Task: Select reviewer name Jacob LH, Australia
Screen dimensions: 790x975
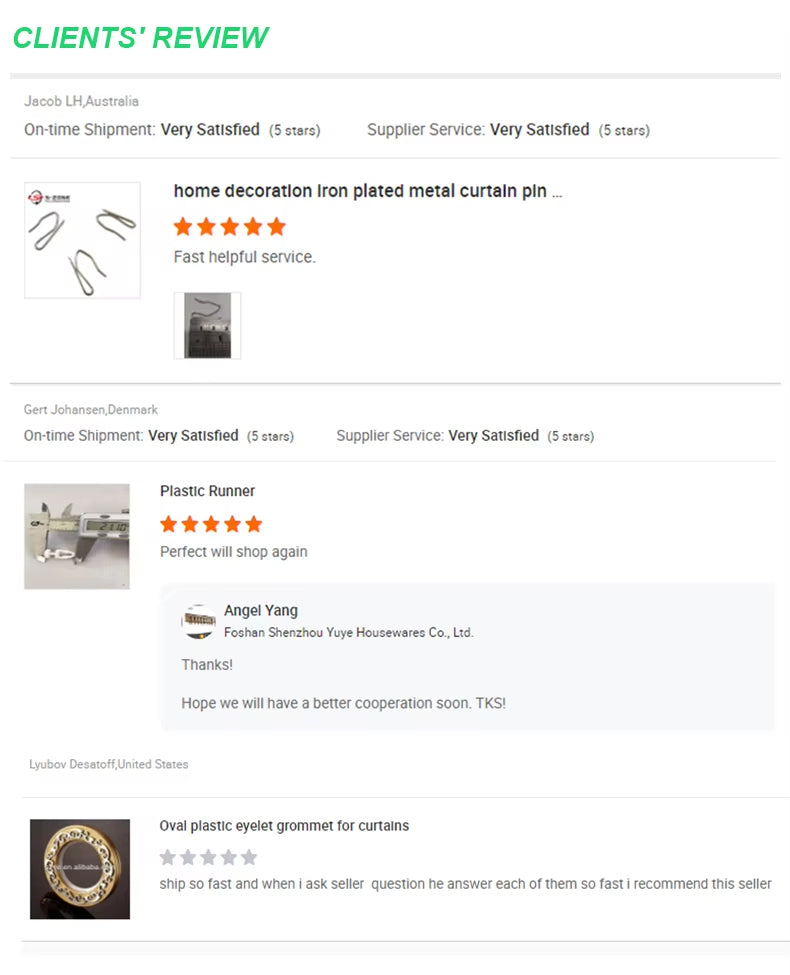Action: [x=81, y=101]
